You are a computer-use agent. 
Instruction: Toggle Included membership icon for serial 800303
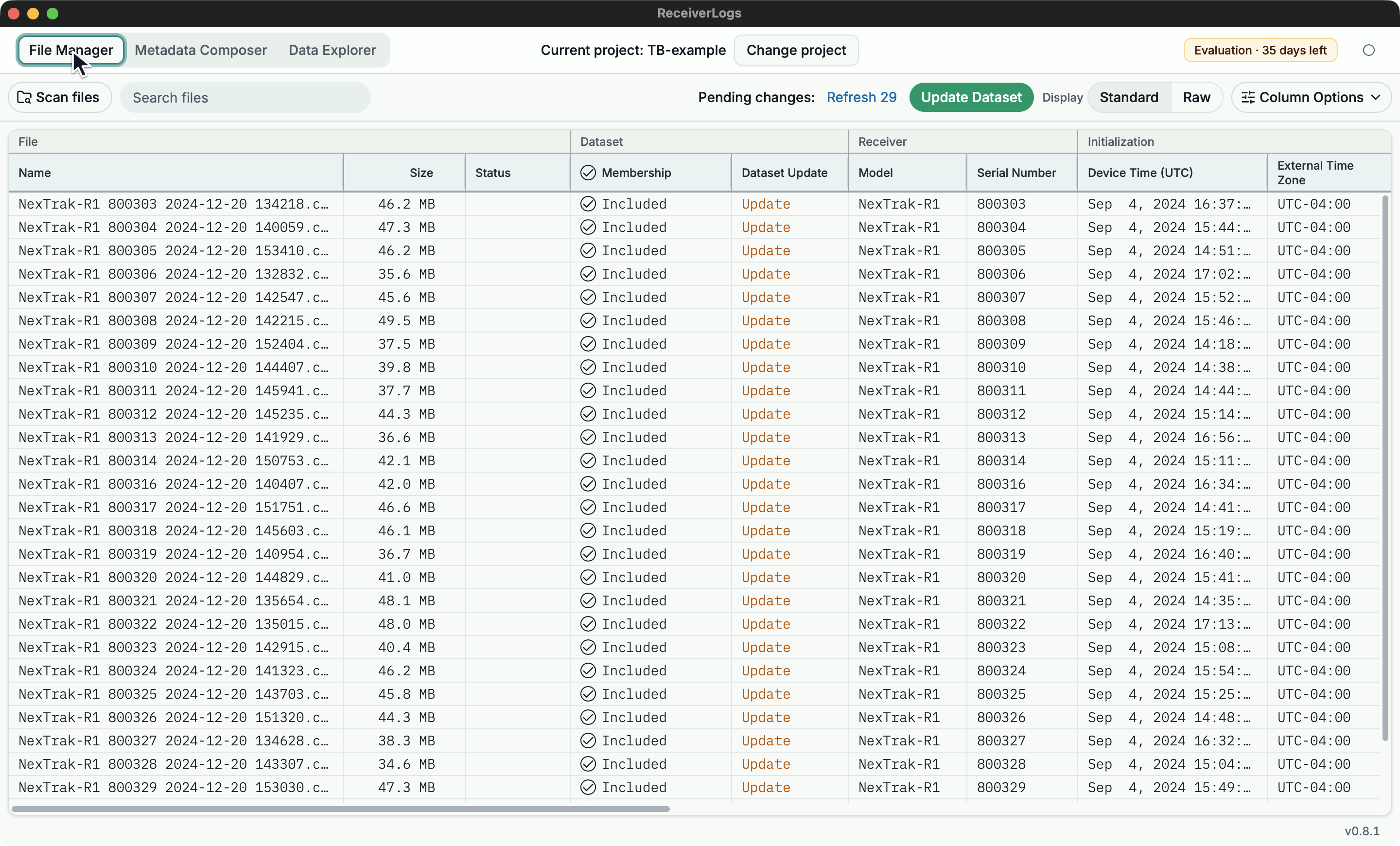click(x=588, y=204)
